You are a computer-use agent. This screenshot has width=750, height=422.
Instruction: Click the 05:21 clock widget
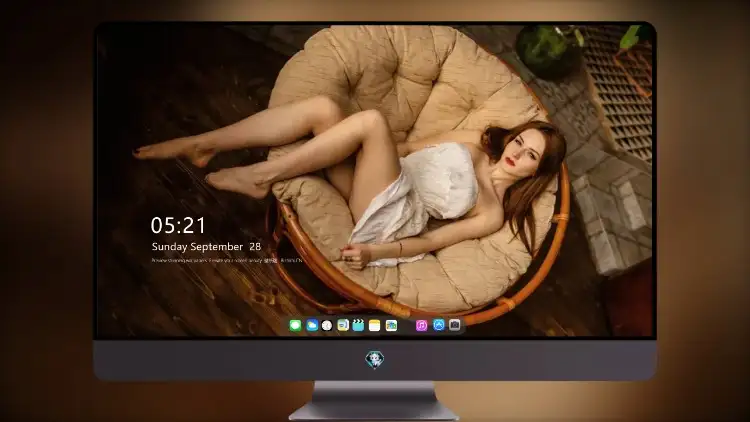(x=178, y=225)
